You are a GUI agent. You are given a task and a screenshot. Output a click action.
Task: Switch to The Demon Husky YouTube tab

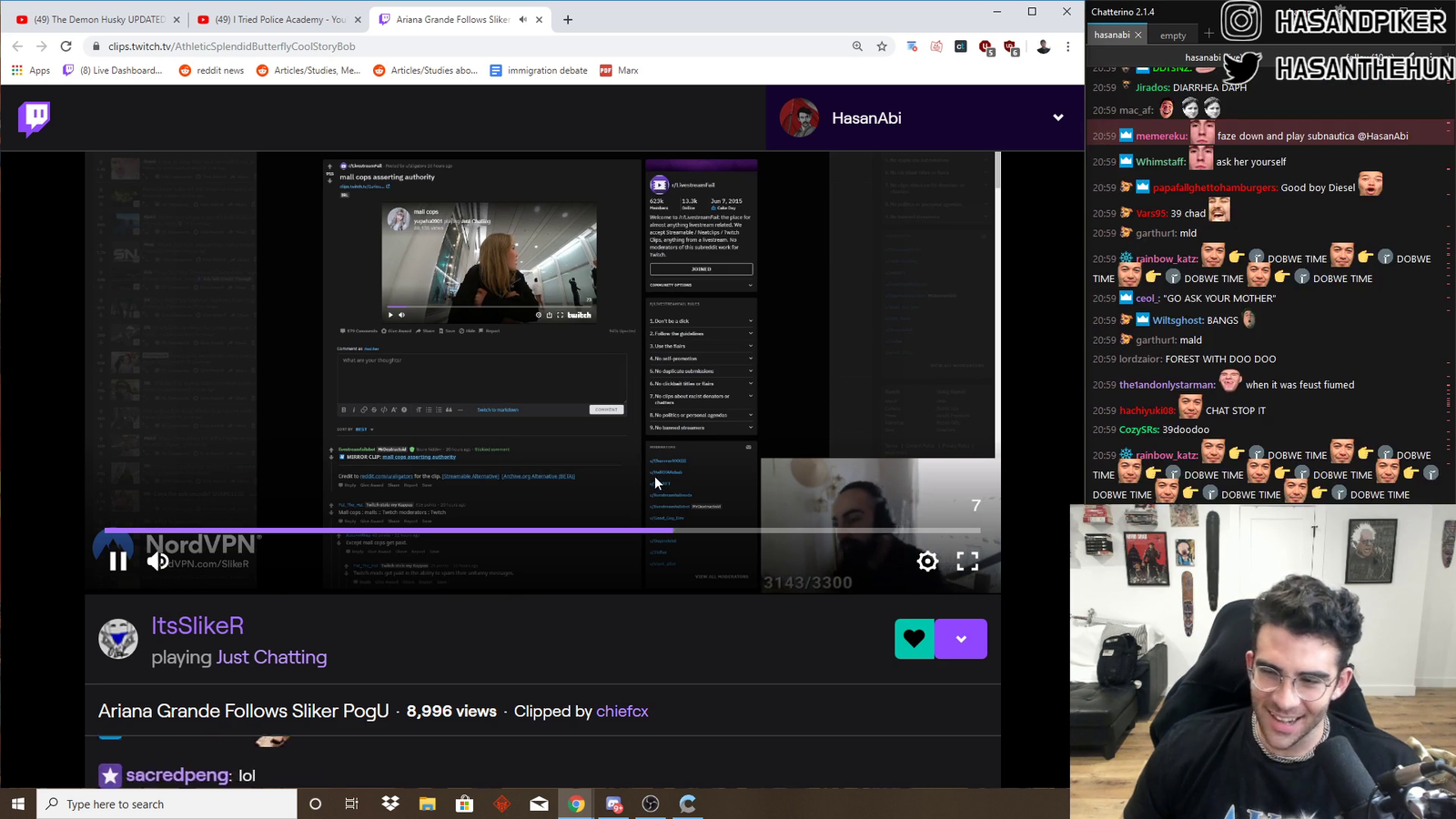[x=98, y=19]
